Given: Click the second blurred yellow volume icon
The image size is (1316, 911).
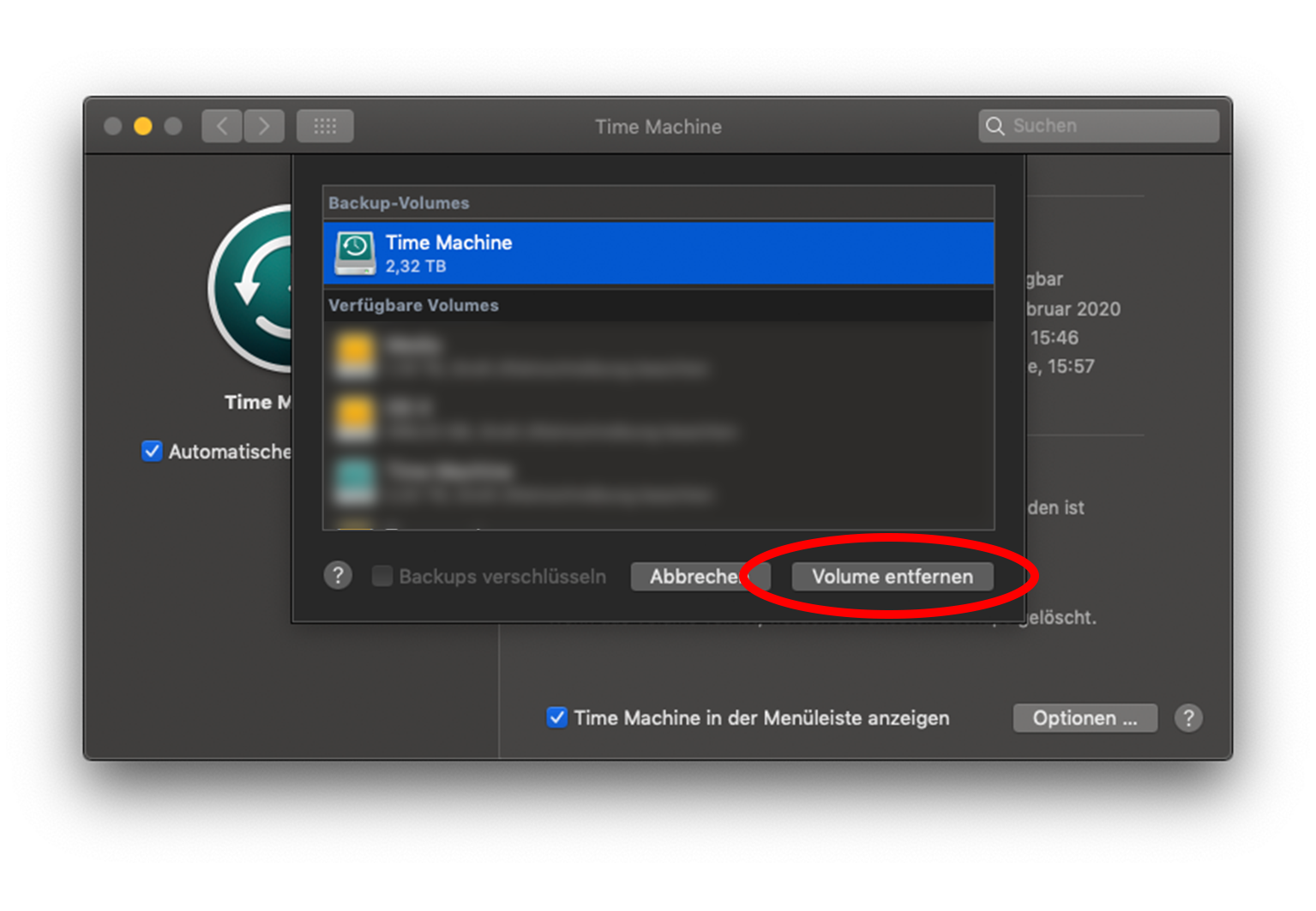Looking at the screenshot, I should [355, 417].
